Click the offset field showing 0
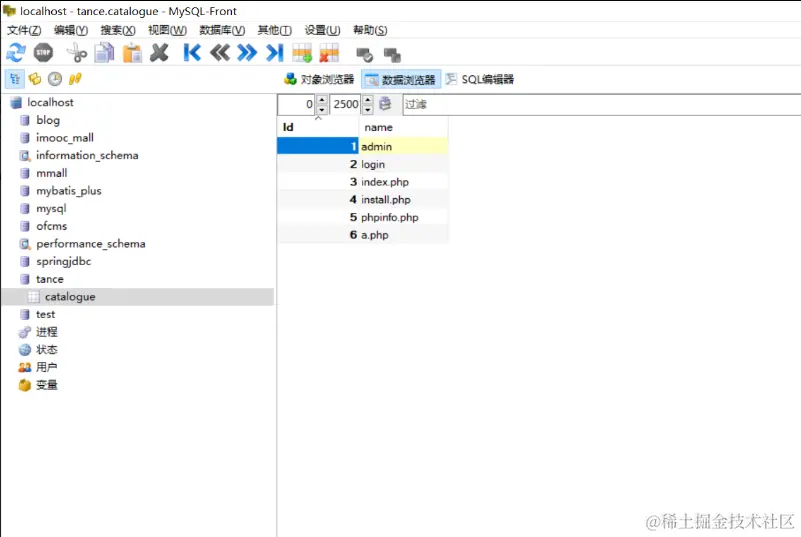This screenshot has width=801, height=537. 297,104
